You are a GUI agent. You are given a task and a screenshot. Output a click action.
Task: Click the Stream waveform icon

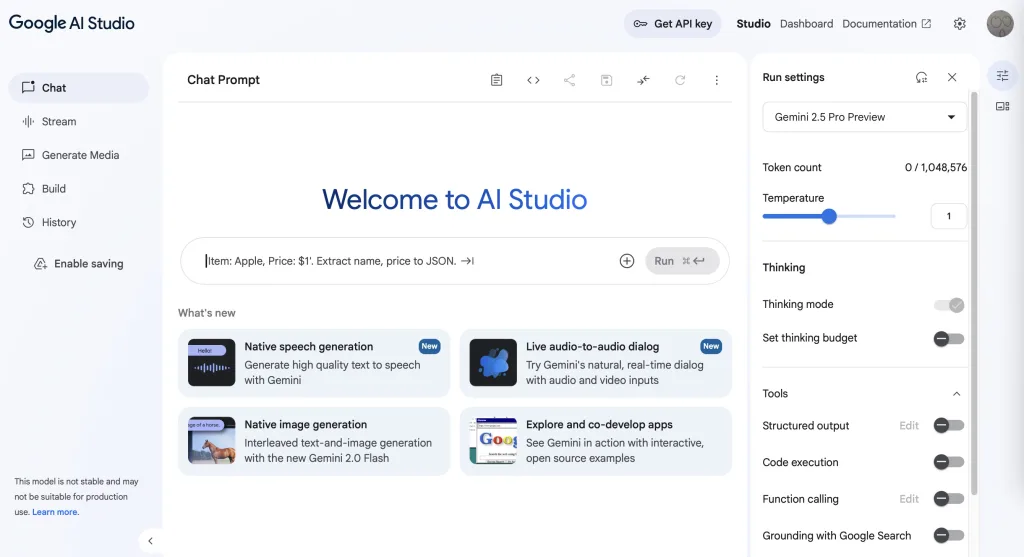click(28, 121)
